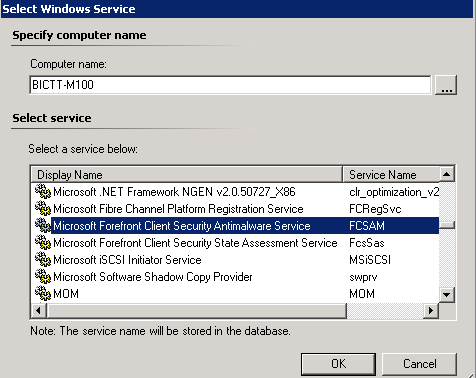Click the FcsSas service name cell
The width and height of the screenshot is (476, 378).
367,243
